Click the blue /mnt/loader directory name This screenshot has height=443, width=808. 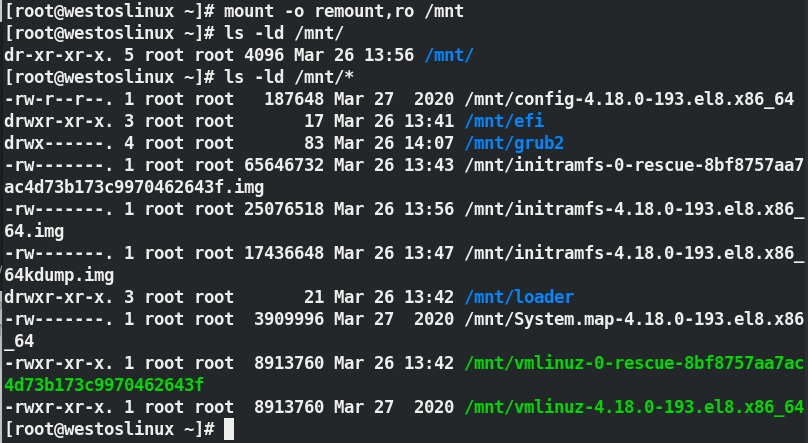click(x=519, y=297)
